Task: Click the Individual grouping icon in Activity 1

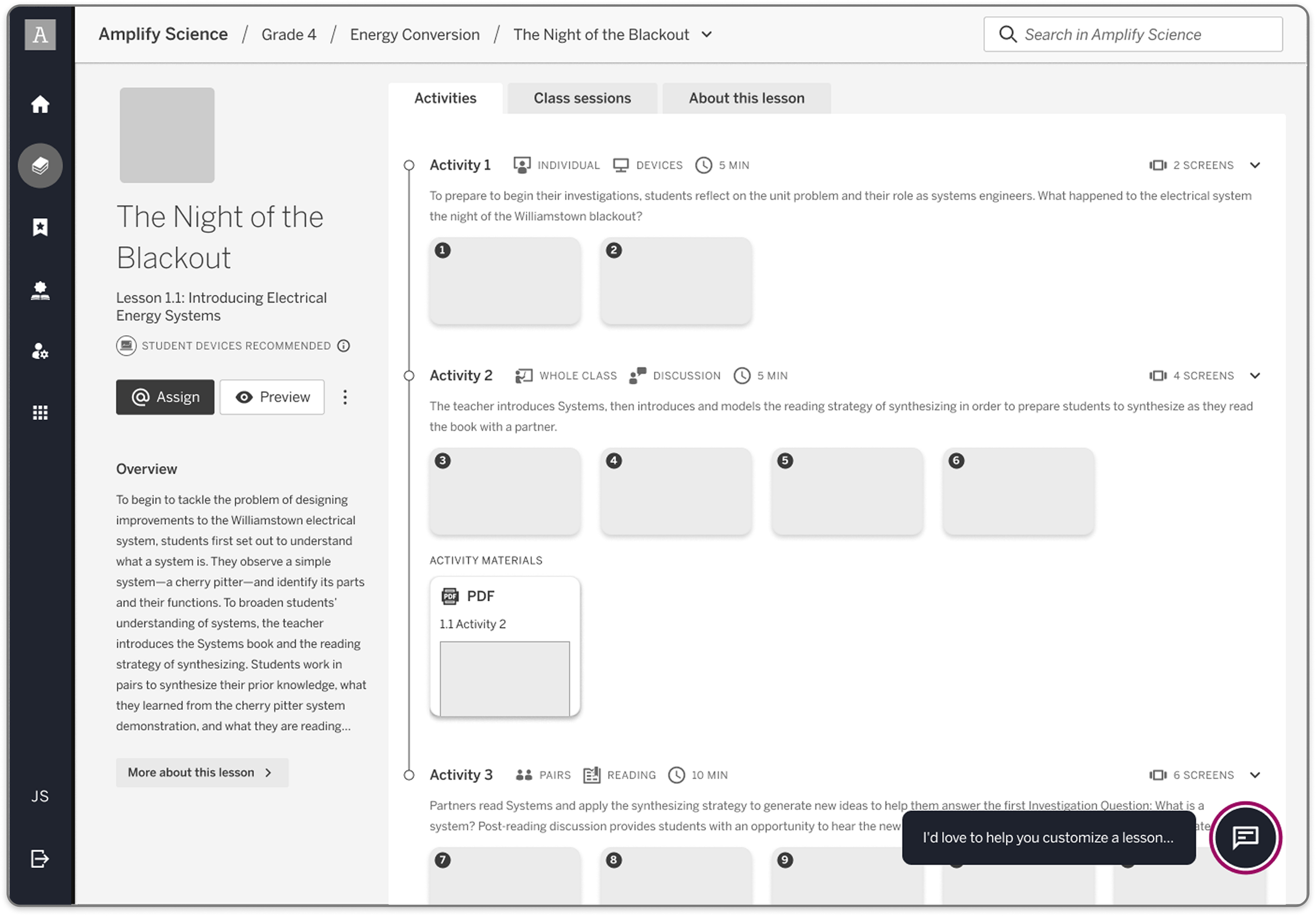Action: coord(522,166)
